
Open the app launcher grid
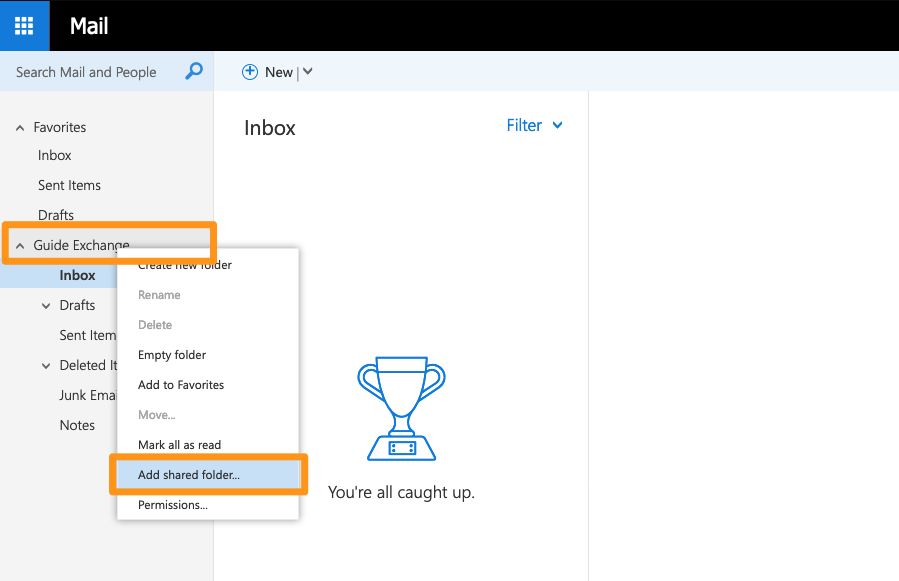tap(23, 25)
